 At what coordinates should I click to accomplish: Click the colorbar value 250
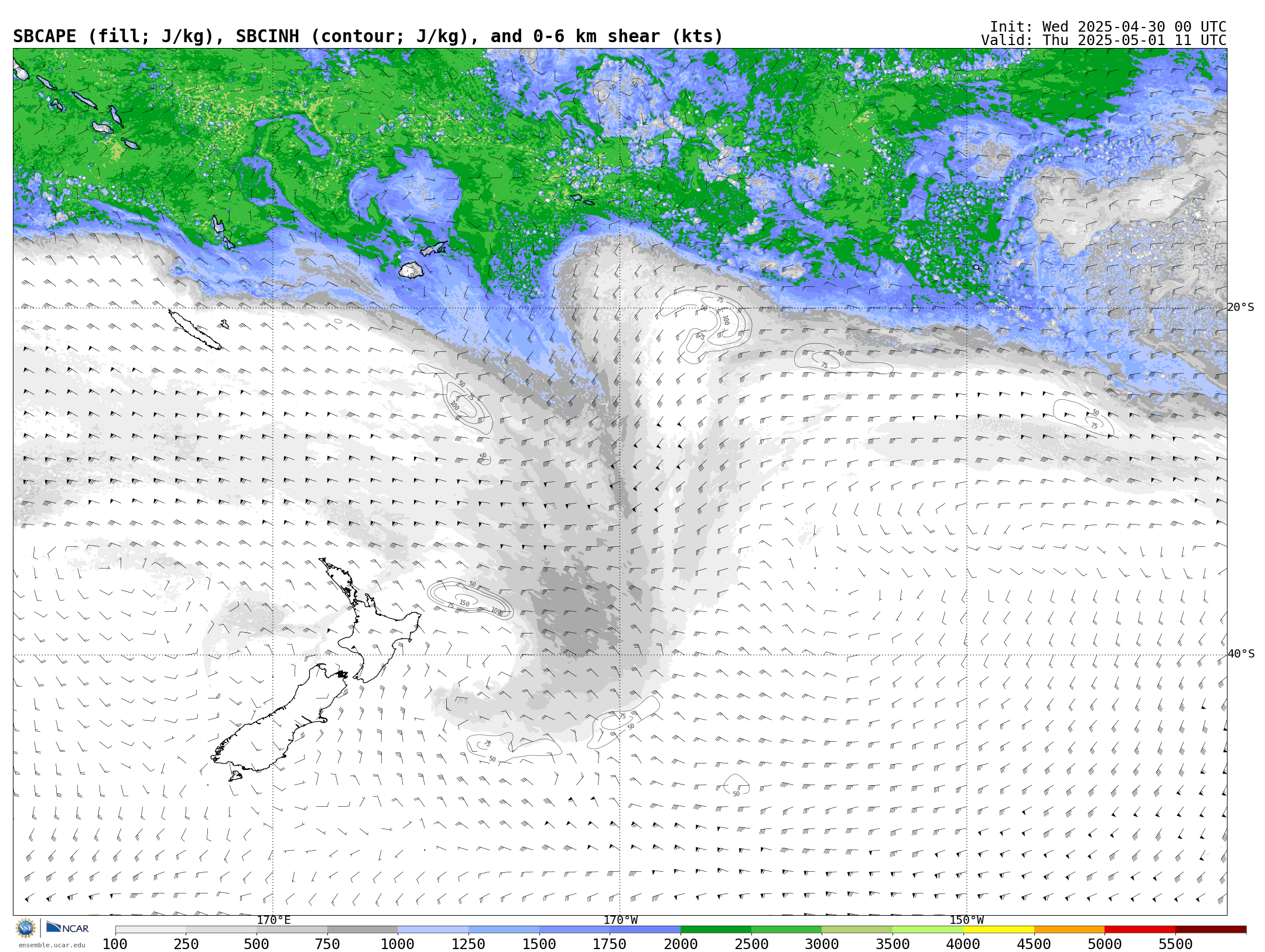(186, 944)
